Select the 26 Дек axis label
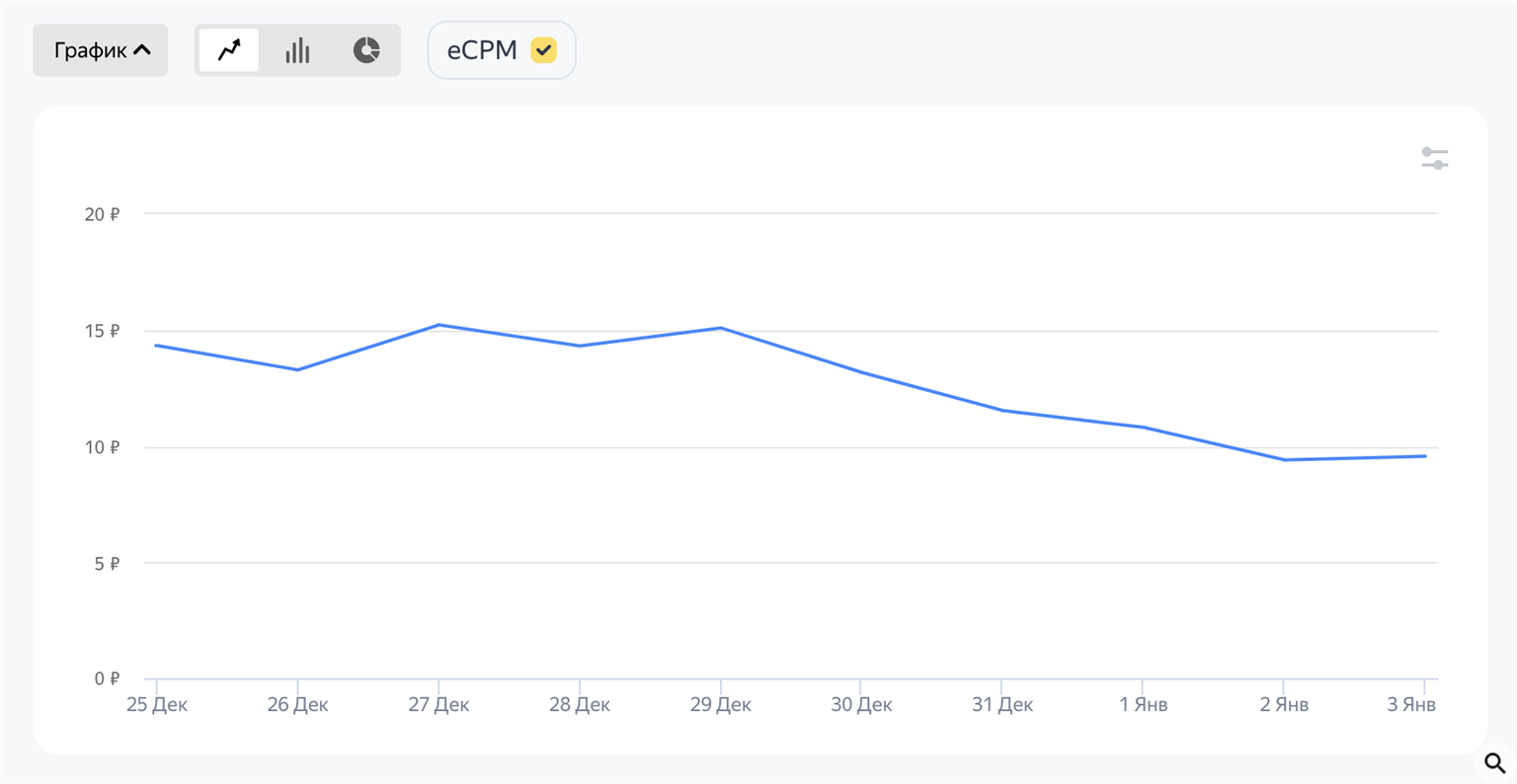This screenshot has width=1517, height=784. pyautogui.click(x=297, y=704)
